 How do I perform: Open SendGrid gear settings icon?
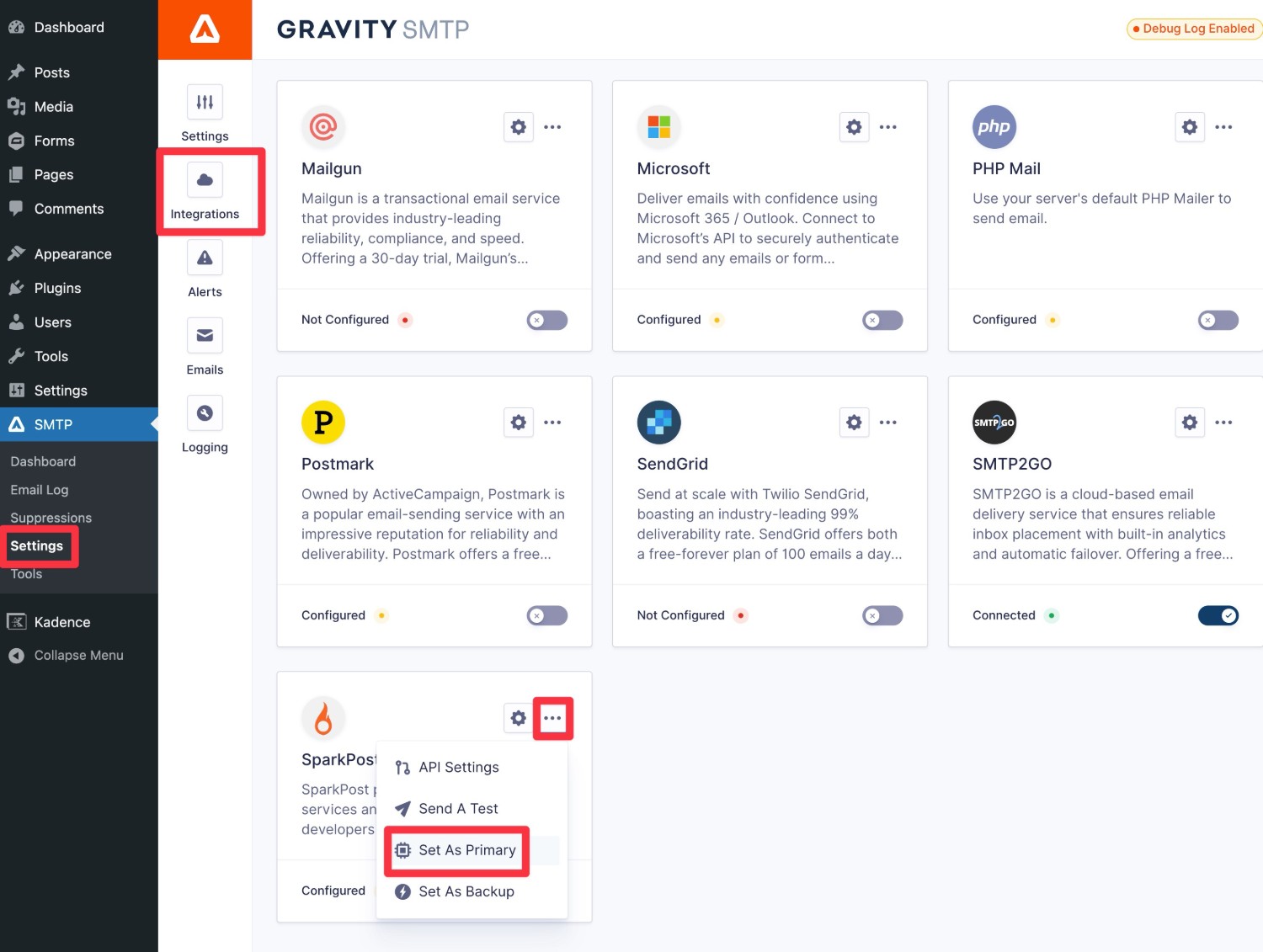pyautogui.click(x=854, y=423)
